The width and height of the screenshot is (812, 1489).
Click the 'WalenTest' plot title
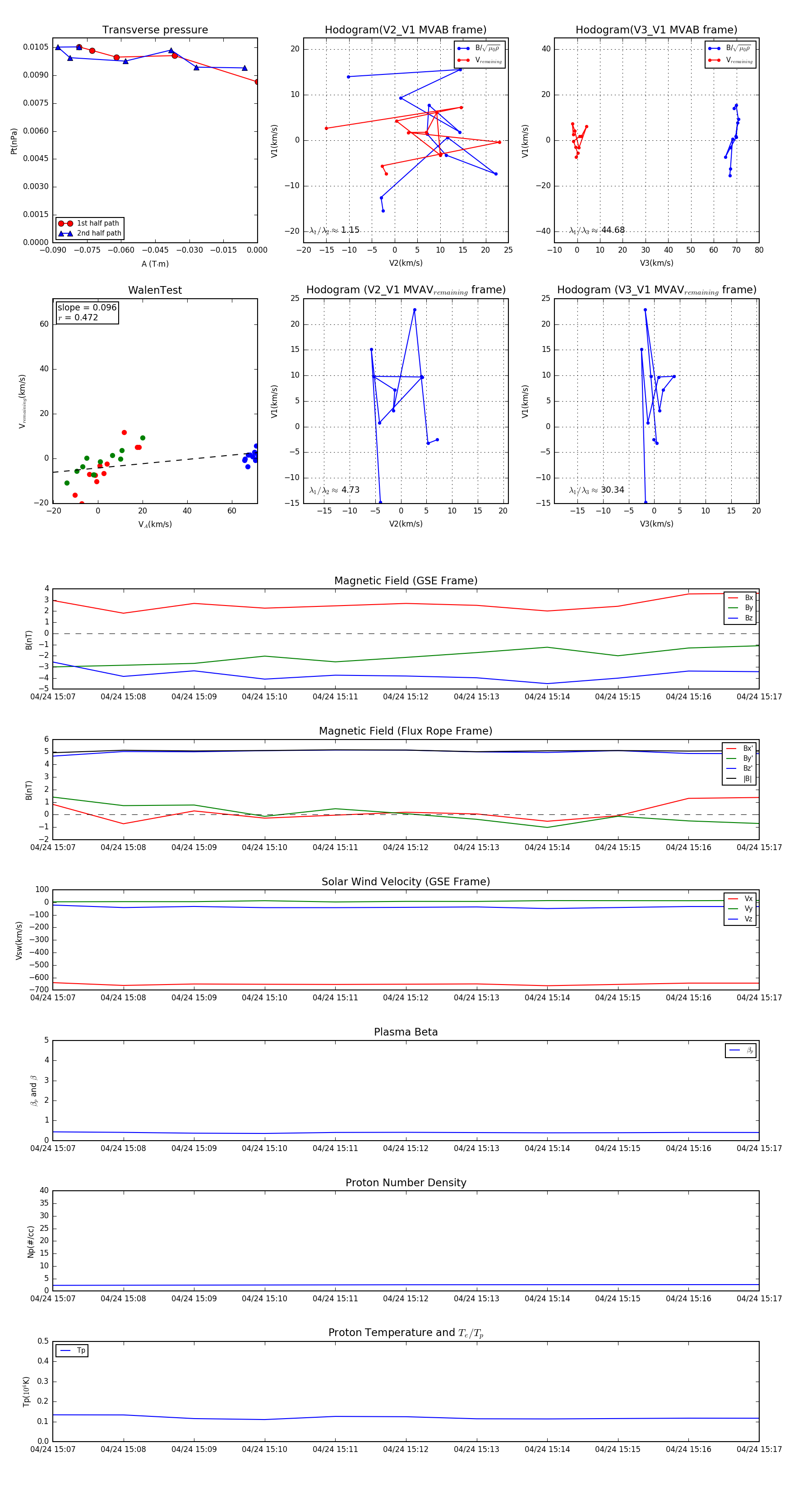(155, 290)
